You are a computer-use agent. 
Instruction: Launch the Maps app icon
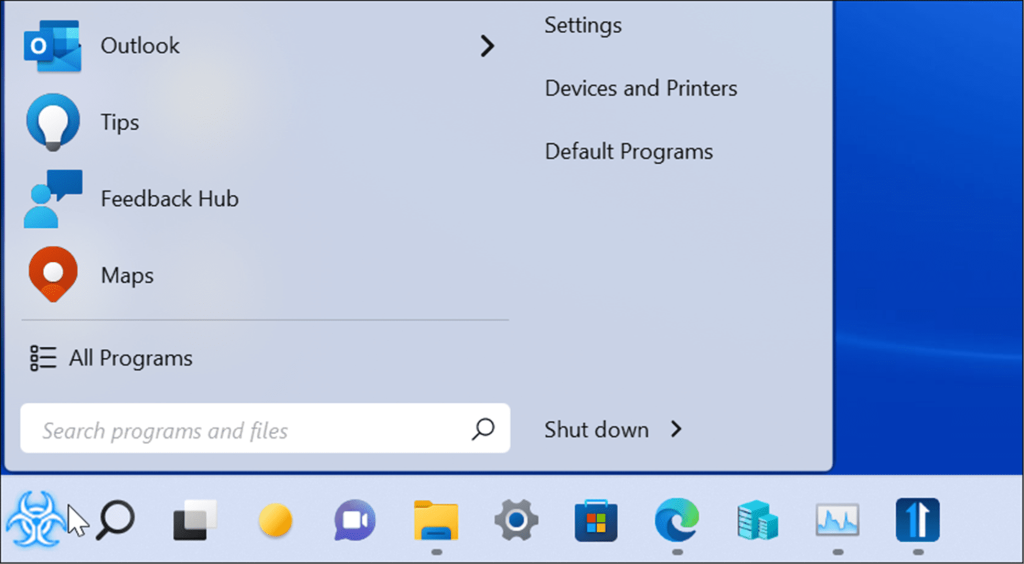53,275
